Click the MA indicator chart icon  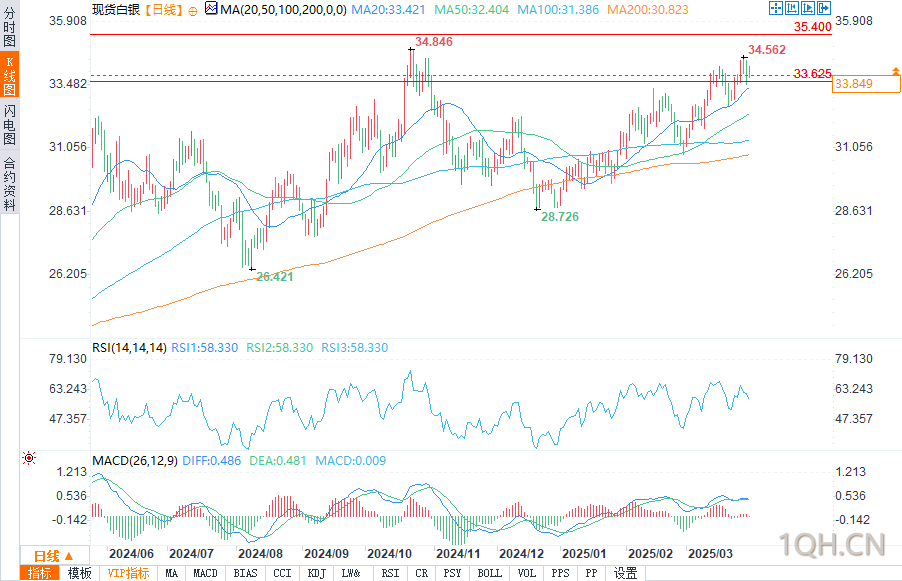pyautogui.click(x=211, y=9)
